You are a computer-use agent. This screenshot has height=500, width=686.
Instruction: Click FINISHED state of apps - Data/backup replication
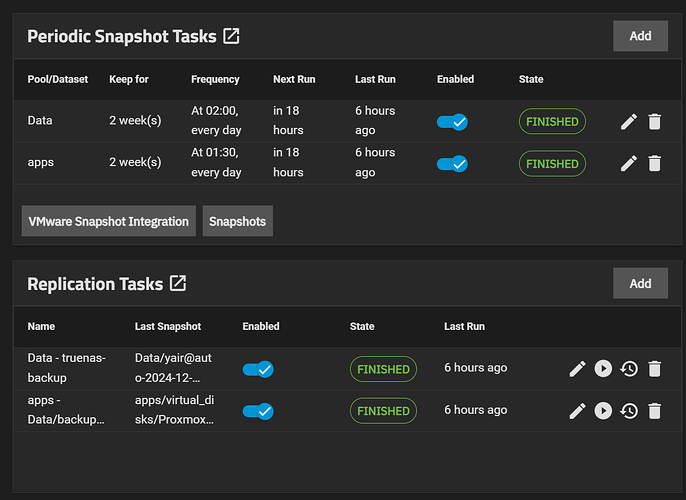(383, 411)
